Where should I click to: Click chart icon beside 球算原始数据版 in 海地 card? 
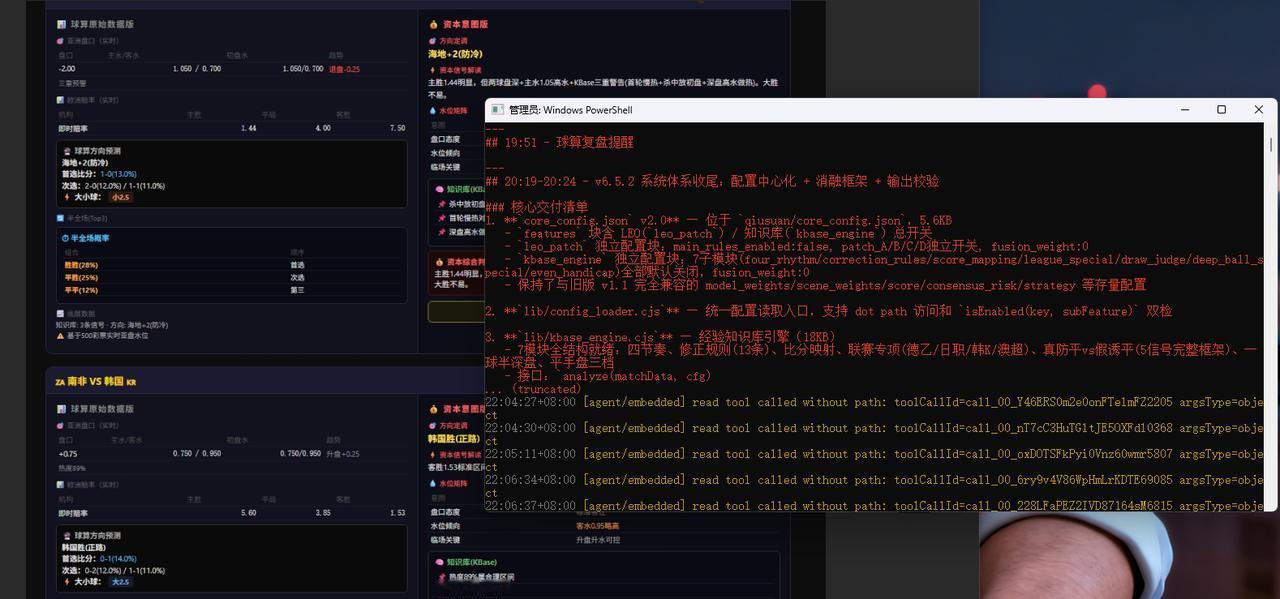[x=62, y=24]
